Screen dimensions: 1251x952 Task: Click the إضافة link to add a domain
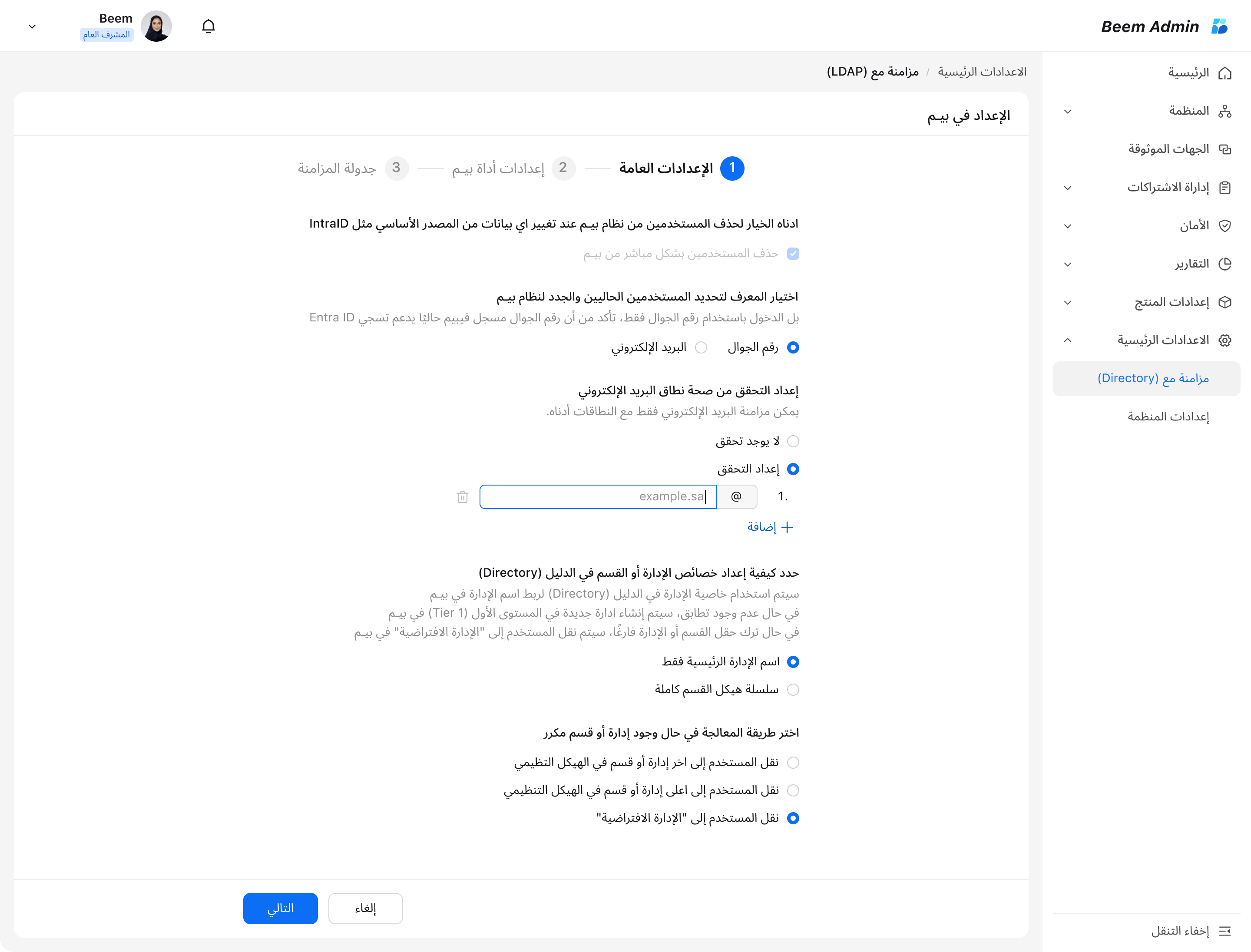tap(770, 527)
